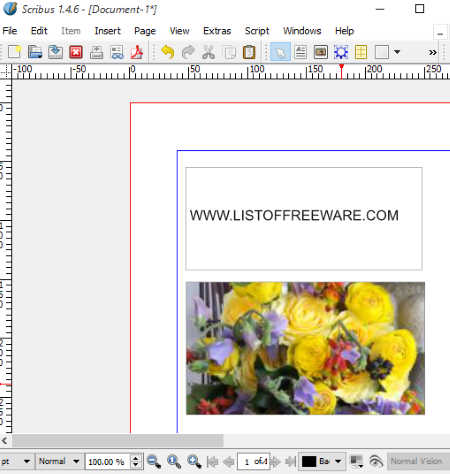The width and height of the screenshot is (450, 474).
Task: Open the Item menu
Action: pyautogui.click(x=71, y=31)
